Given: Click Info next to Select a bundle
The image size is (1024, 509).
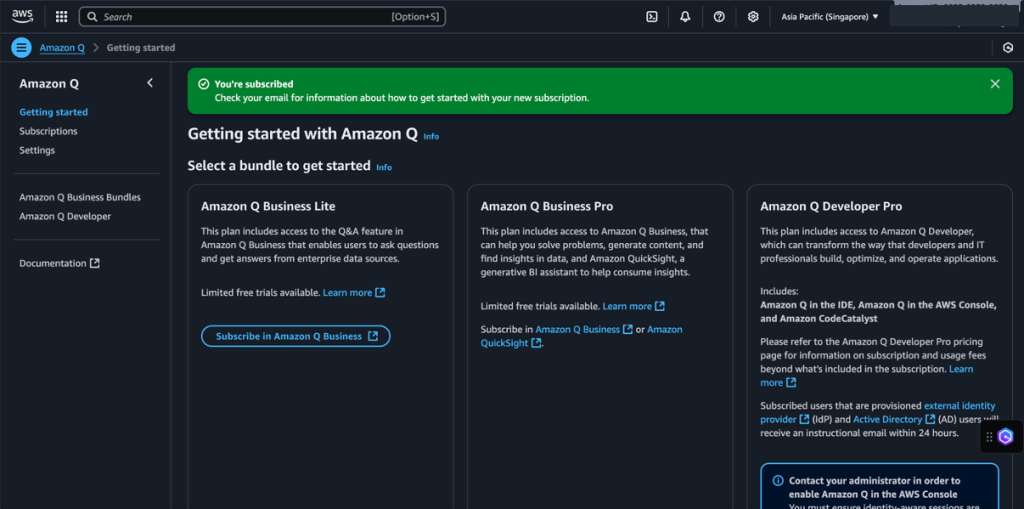Looking at the screenshot, I should [384, 167].
